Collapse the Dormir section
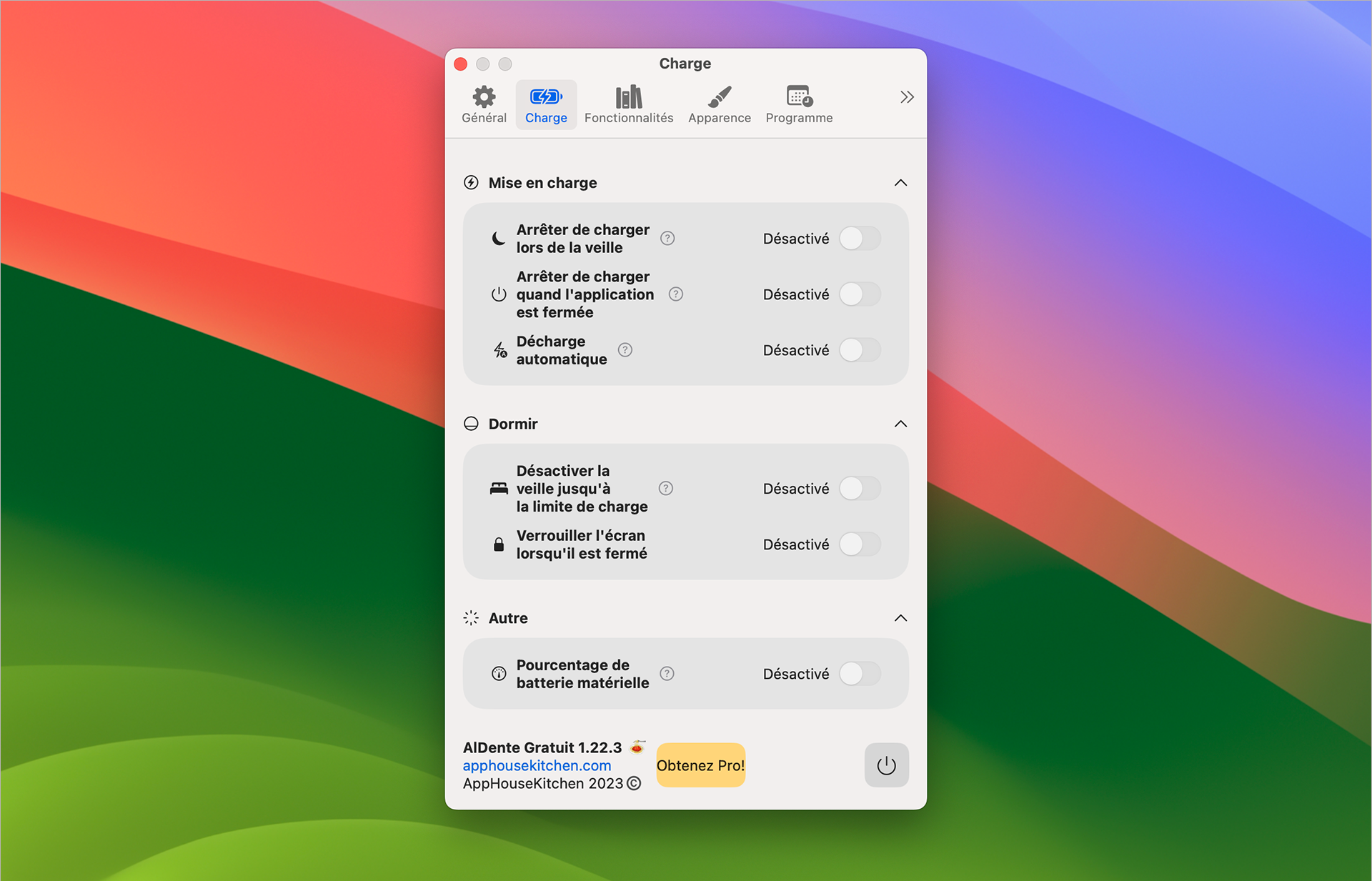The height and width of the screenshot is (881, 1372). point(900,424)
